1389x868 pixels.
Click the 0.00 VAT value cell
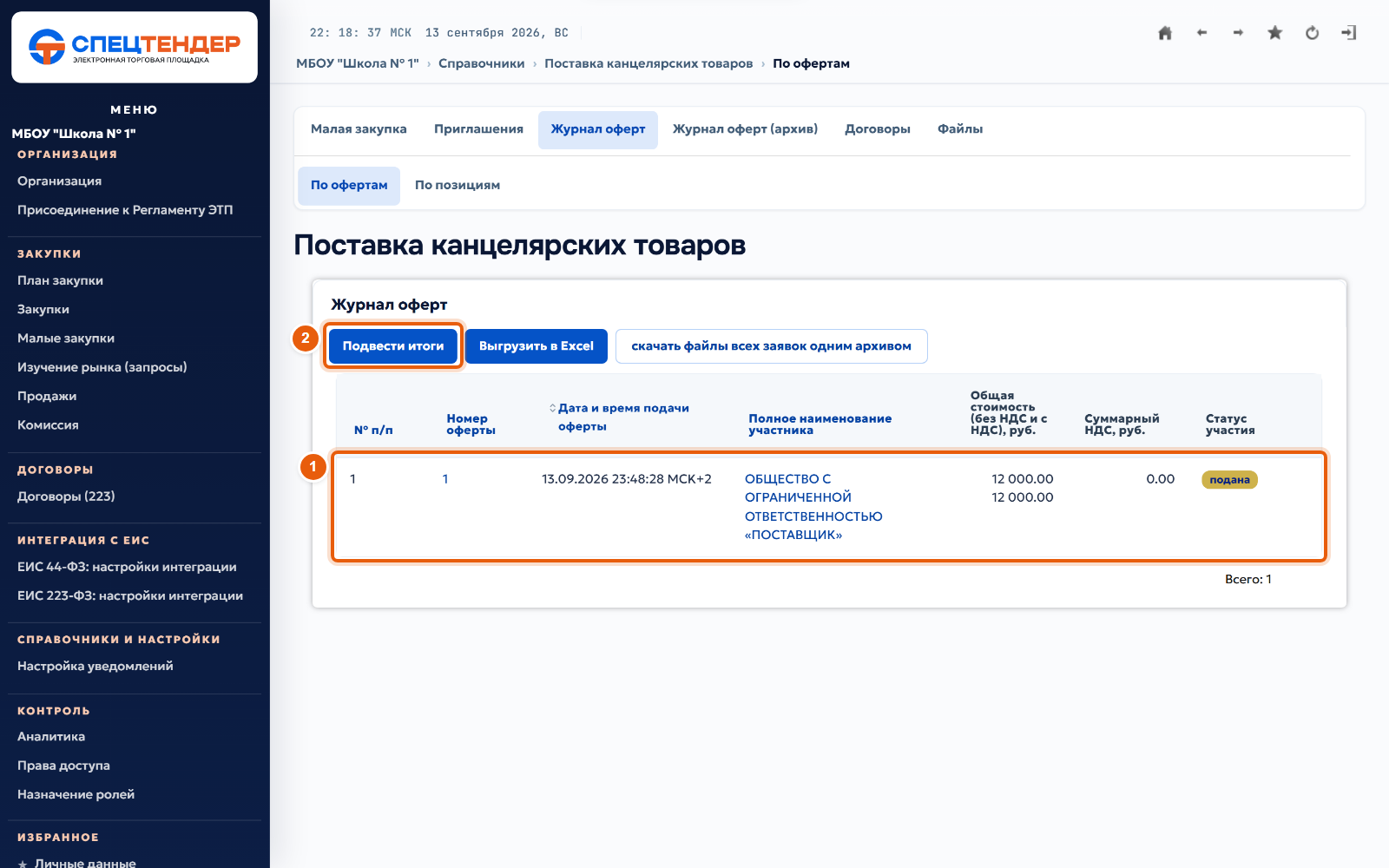[1161, 479]
